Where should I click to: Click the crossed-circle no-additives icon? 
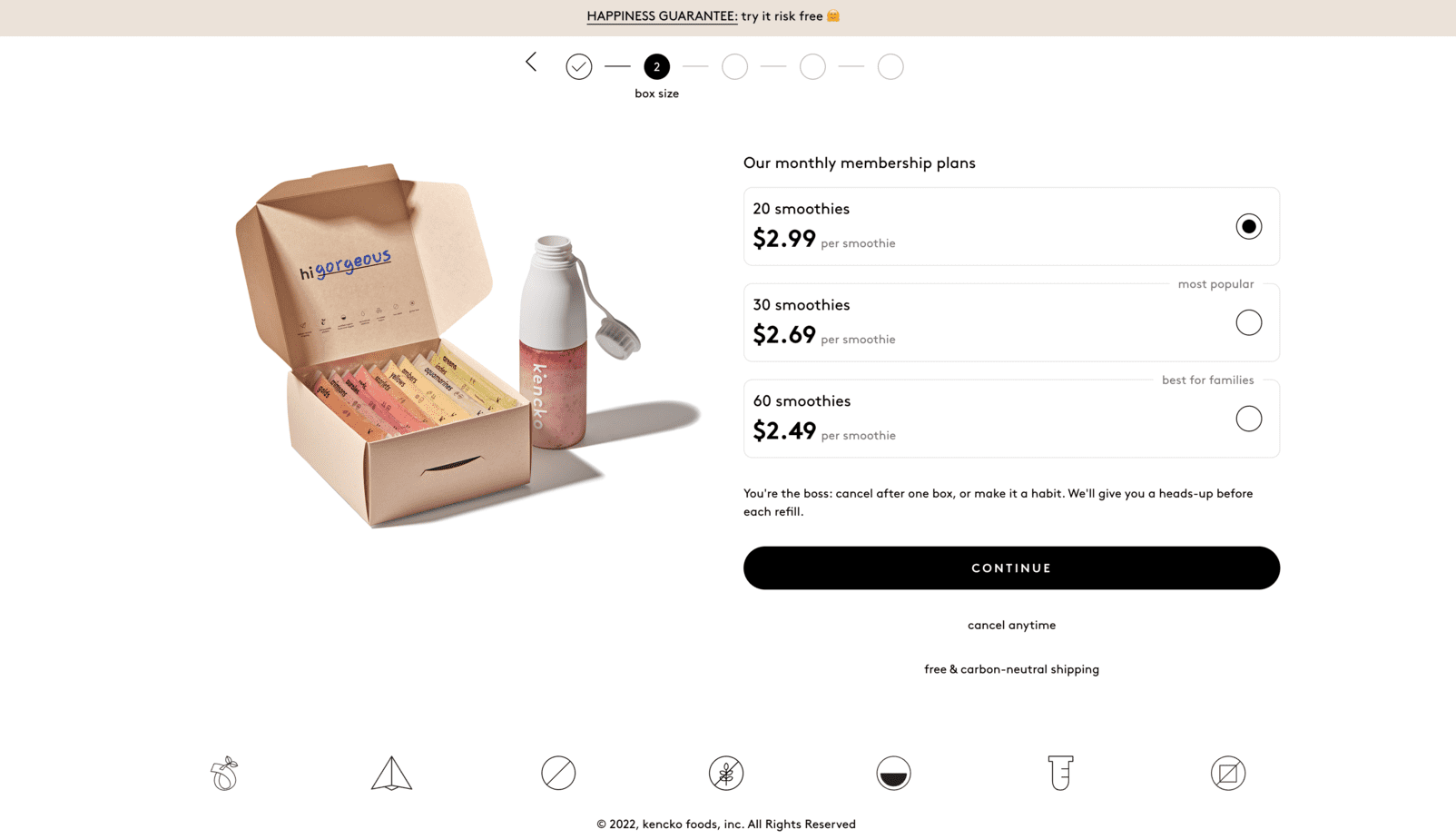click(x=558, y=773)
